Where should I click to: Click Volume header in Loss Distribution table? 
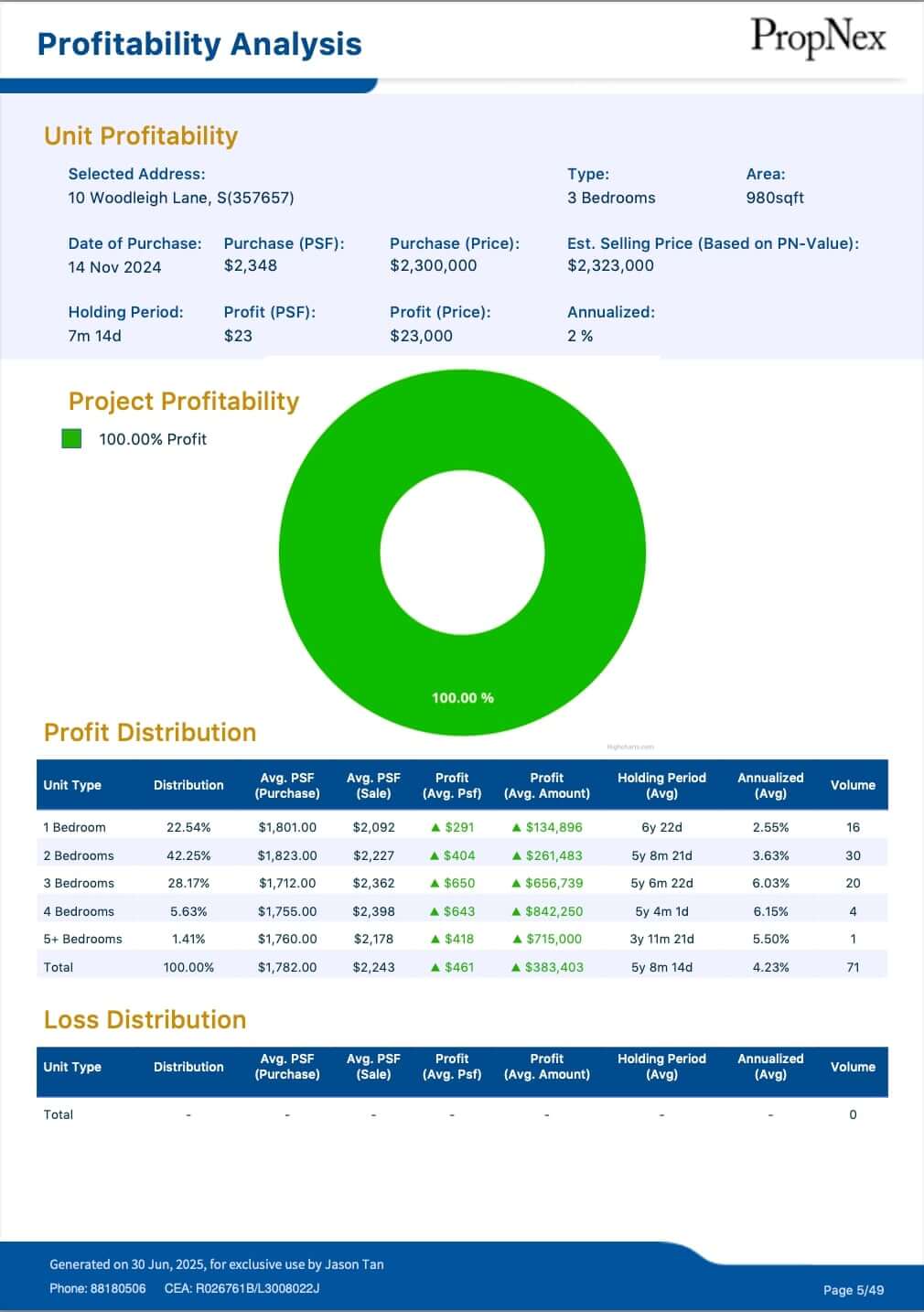click(853, 1067)
